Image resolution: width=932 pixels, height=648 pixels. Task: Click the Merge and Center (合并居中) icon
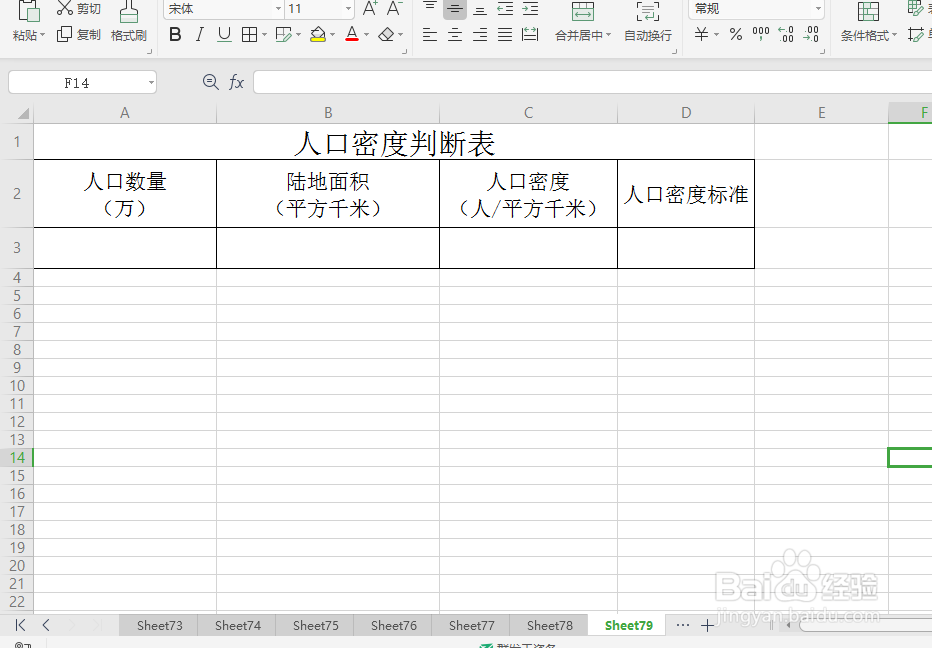582,12
